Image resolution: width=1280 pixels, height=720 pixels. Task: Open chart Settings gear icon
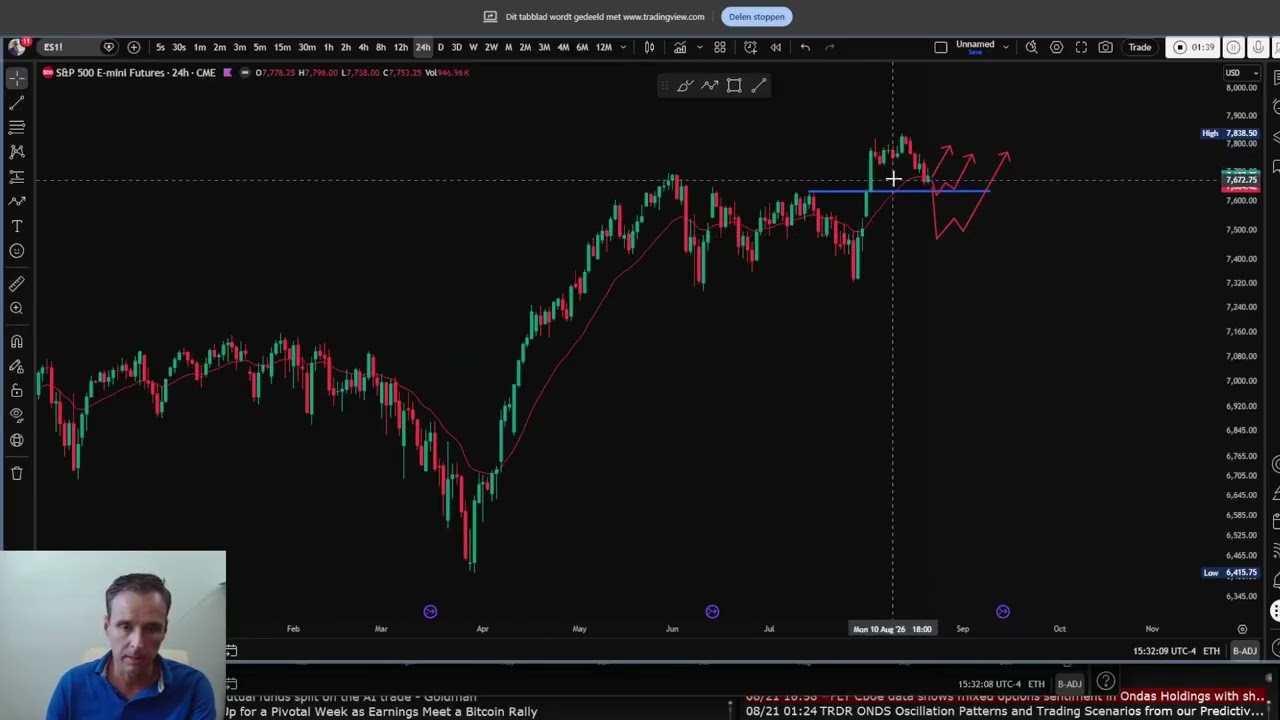(1056, 47)
